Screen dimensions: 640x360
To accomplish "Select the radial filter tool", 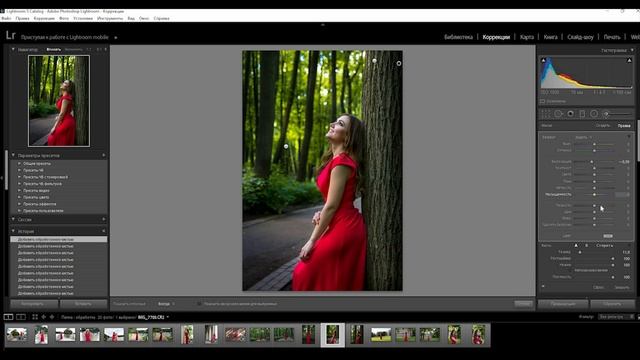I will (594, 114).
